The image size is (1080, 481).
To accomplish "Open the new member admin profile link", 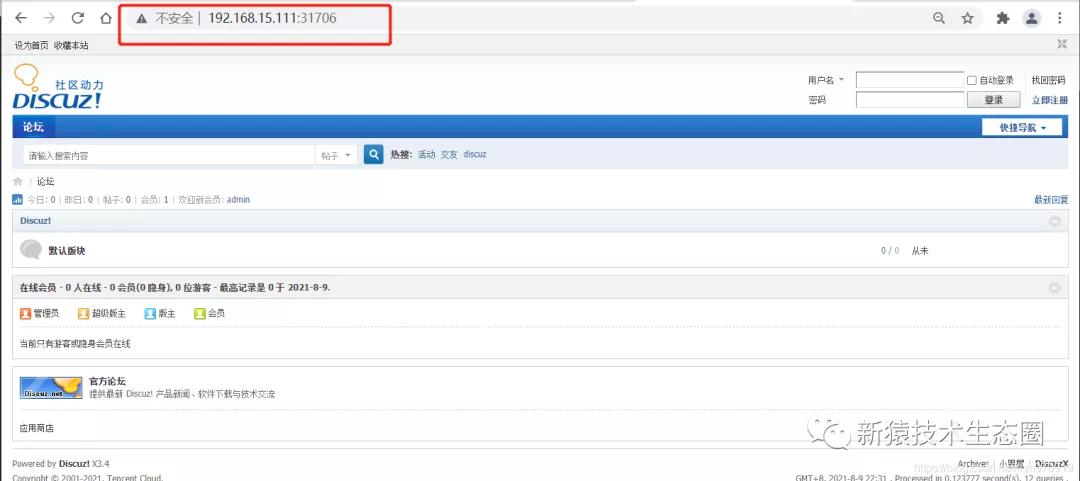I will 238,200.
